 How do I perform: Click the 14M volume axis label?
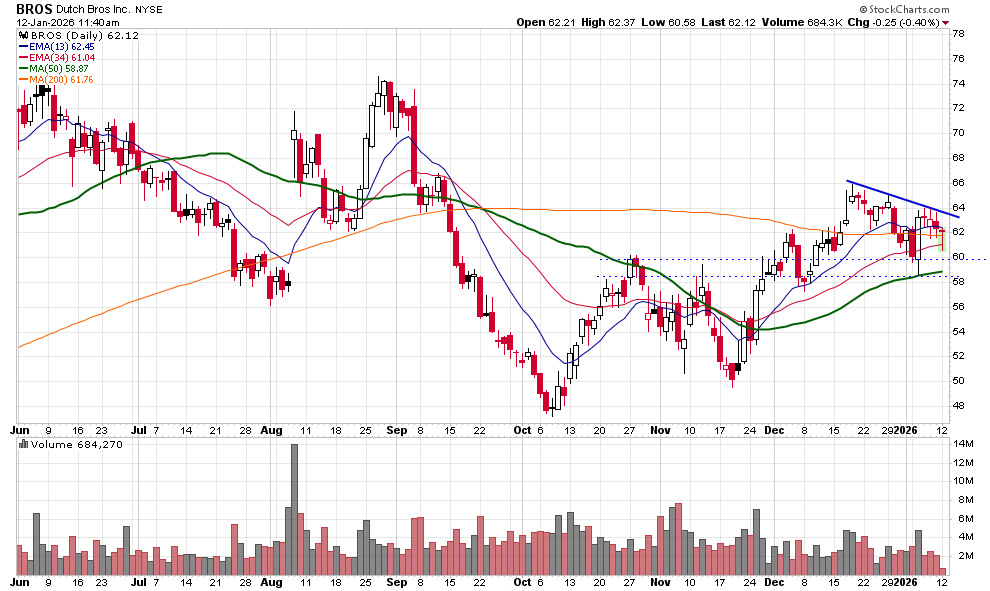pyautogui.click(x=962, y=444)
